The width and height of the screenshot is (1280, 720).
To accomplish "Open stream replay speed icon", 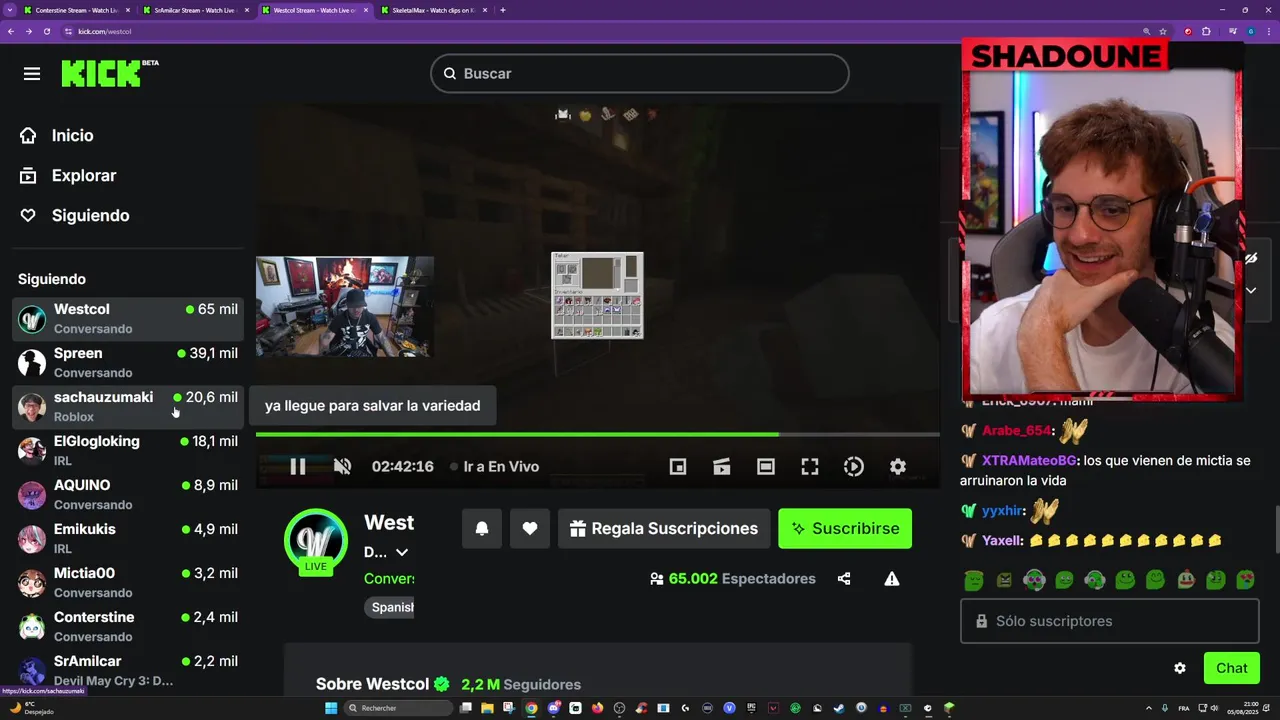I will (x=854, y=466).
